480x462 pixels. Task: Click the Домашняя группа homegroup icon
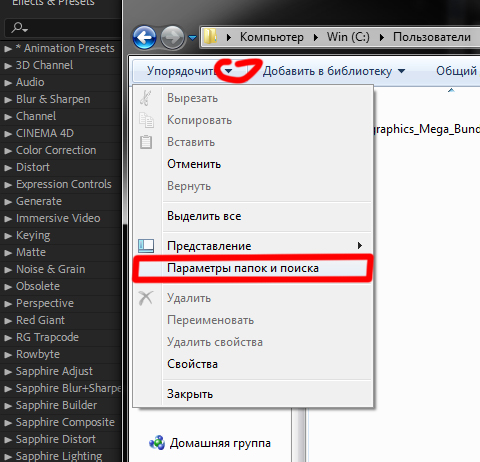157,443
